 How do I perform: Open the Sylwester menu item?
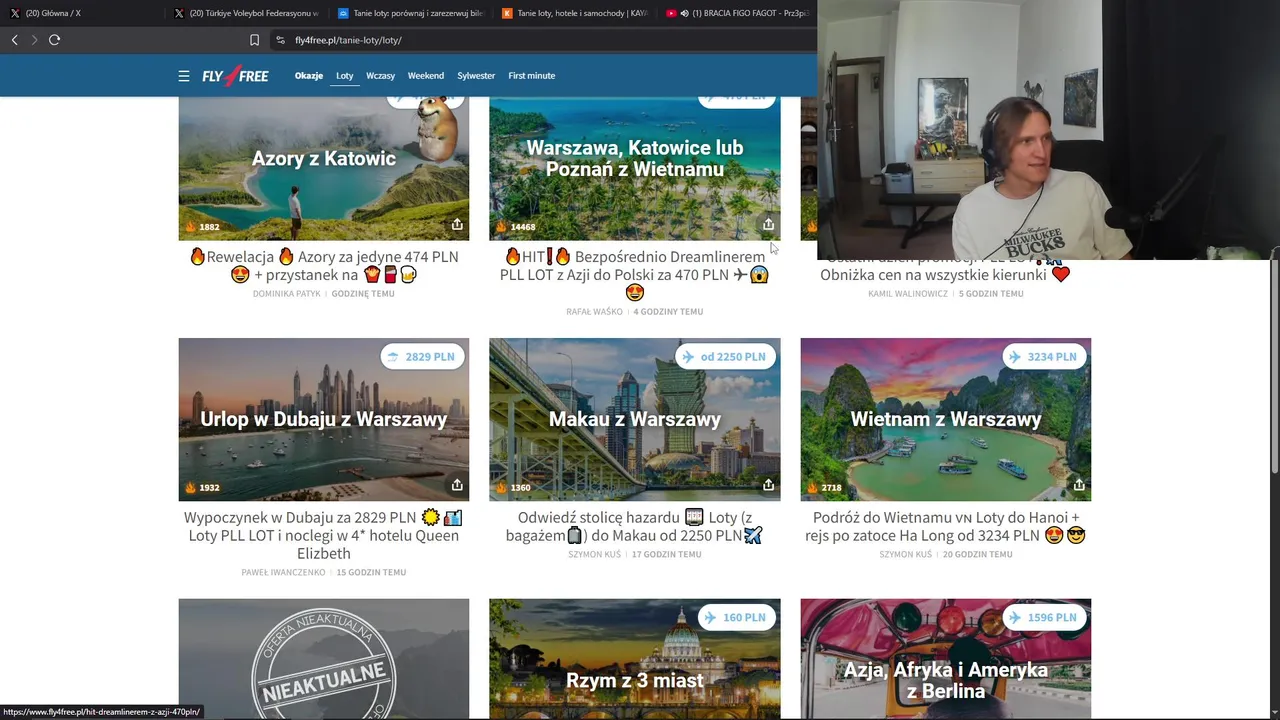pos(476,76)
